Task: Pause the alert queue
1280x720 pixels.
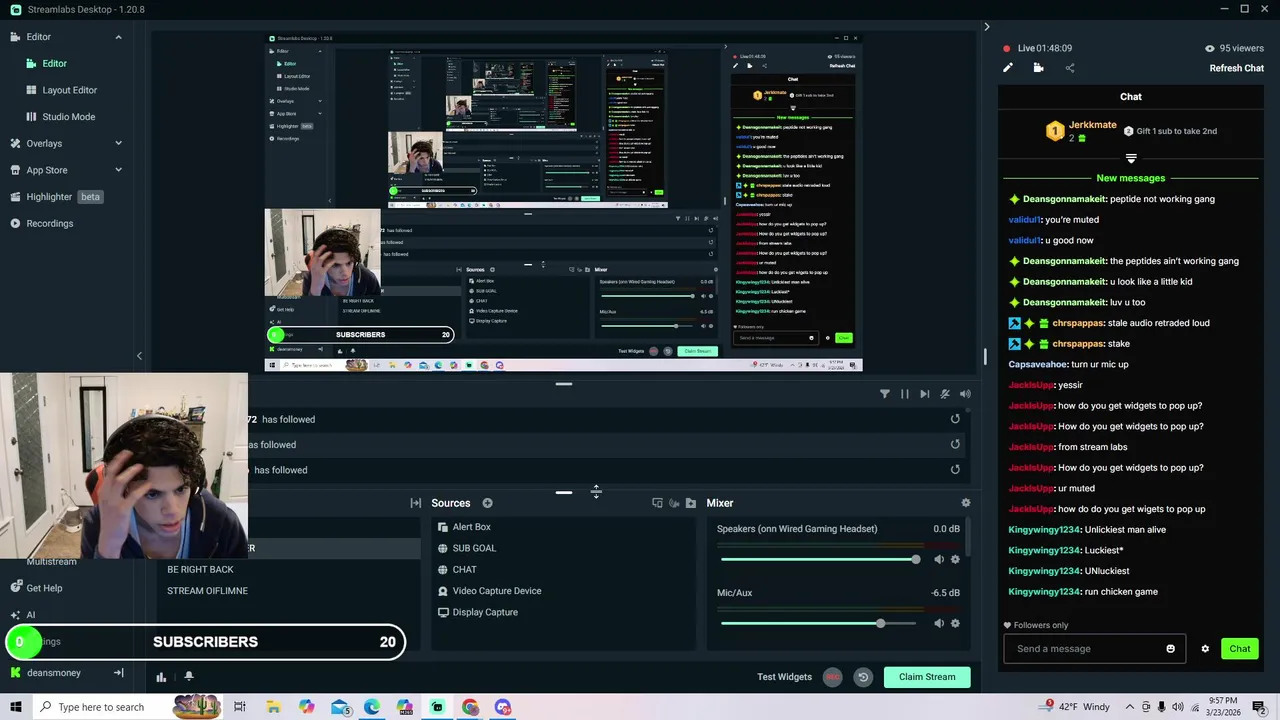Action: point(905,394)
